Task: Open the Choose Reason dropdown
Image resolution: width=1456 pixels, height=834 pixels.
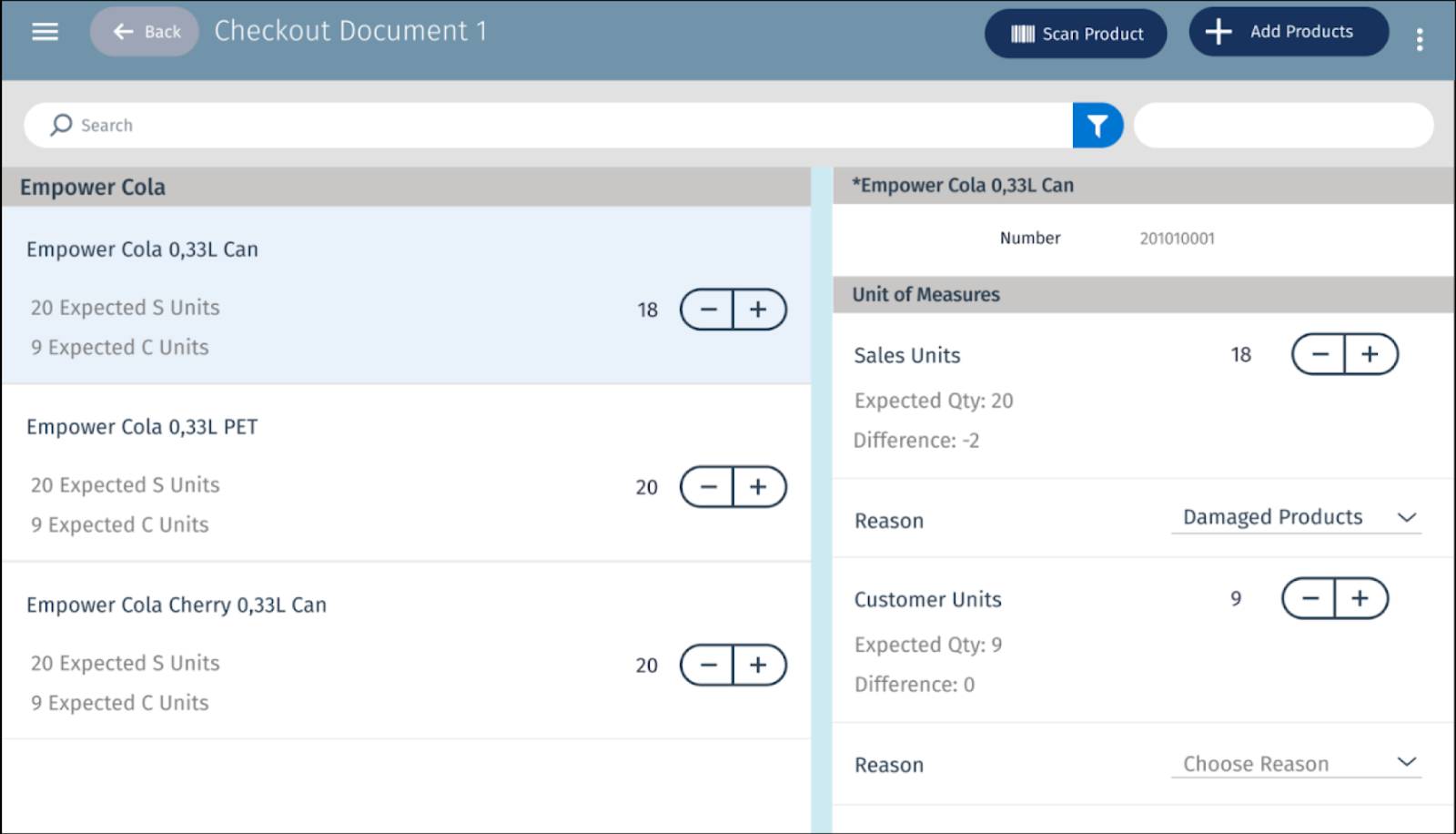Action: (1296, 763)
